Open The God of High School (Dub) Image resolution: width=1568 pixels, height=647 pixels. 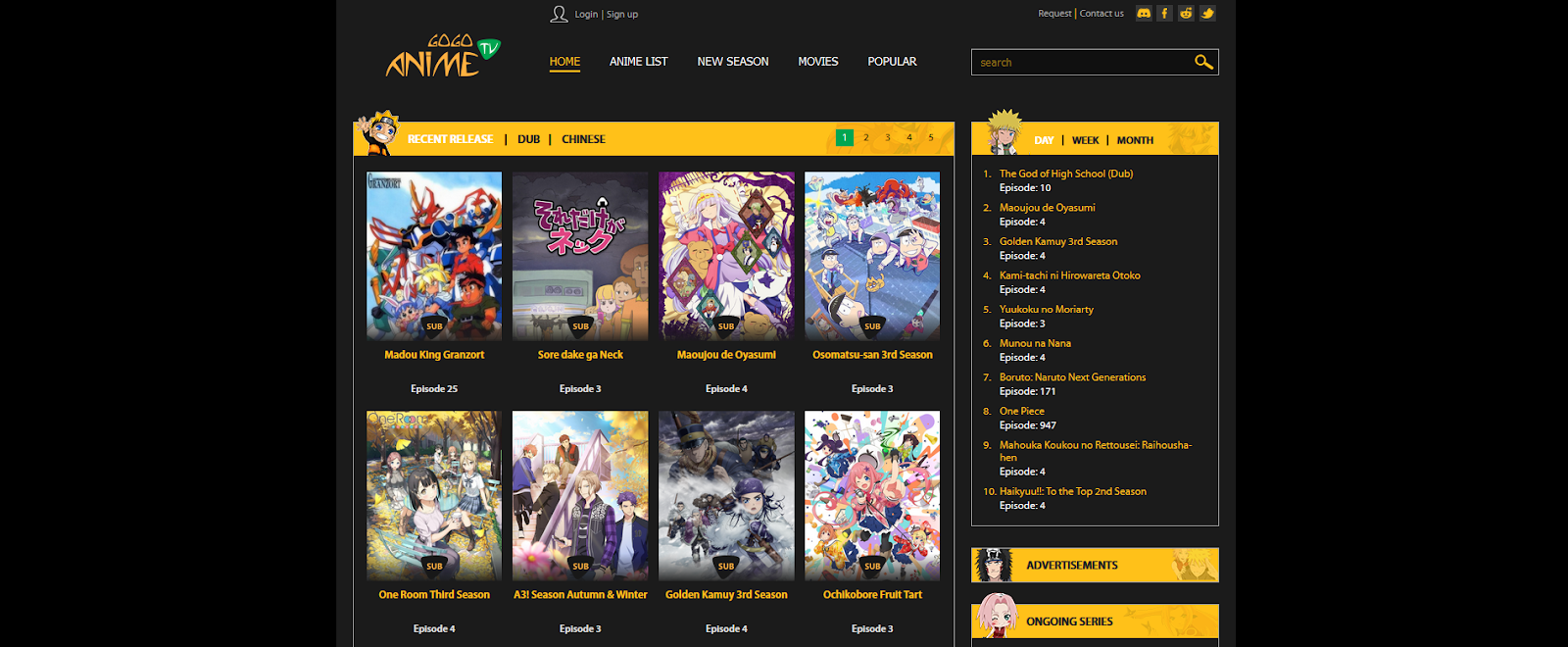coord(1066,174)
